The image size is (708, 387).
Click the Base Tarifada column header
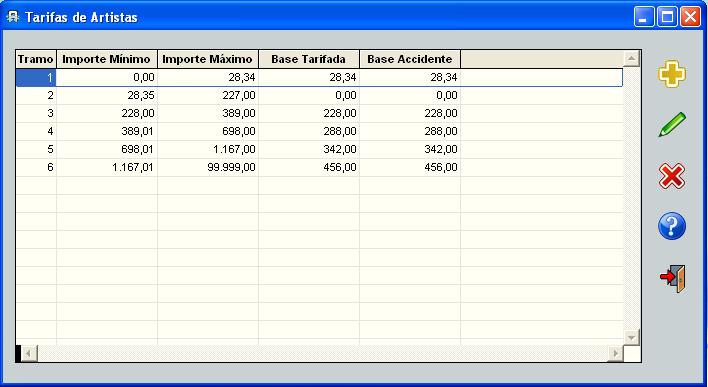309,59
